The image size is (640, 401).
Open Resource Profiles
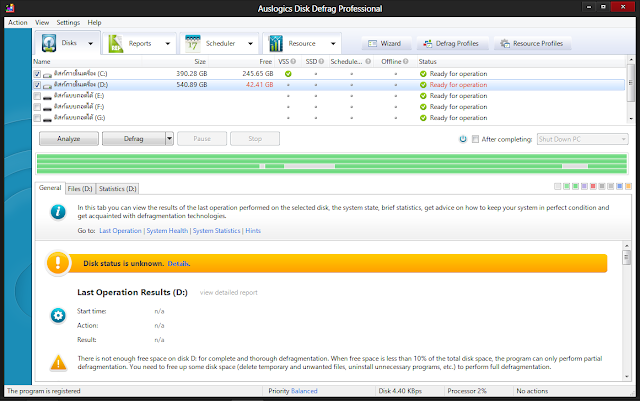click(532, 43)
